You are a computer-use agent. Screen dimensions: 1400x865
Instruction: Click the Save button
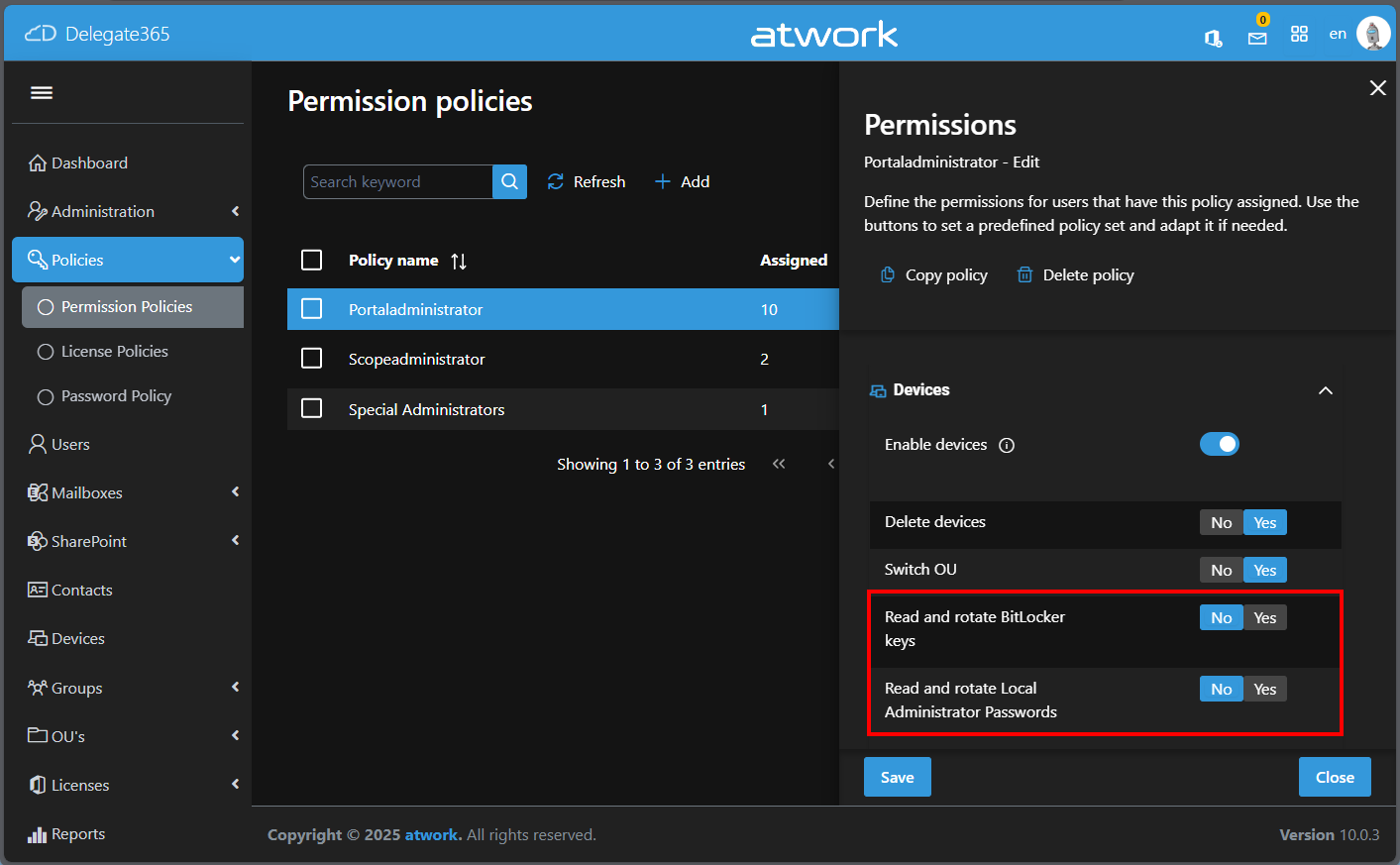pos(897,778)
